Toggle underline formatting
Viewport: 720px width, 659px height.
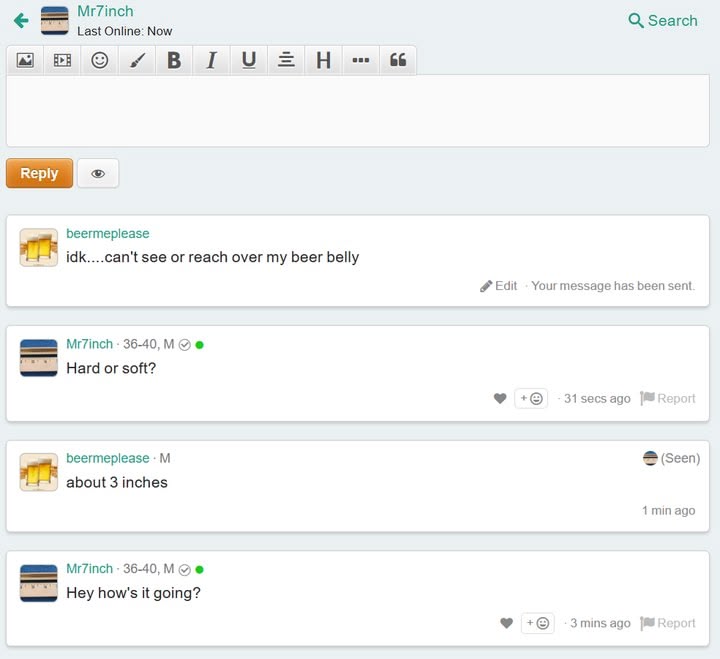click(x=249, y=60)
